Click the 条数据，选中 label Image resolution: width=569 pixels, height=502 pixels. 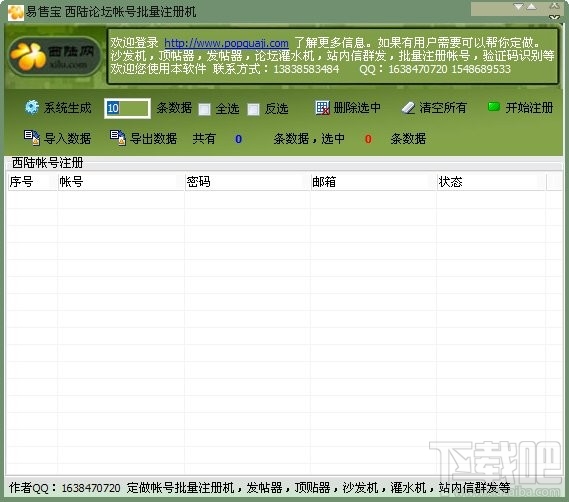pos(309,138)
